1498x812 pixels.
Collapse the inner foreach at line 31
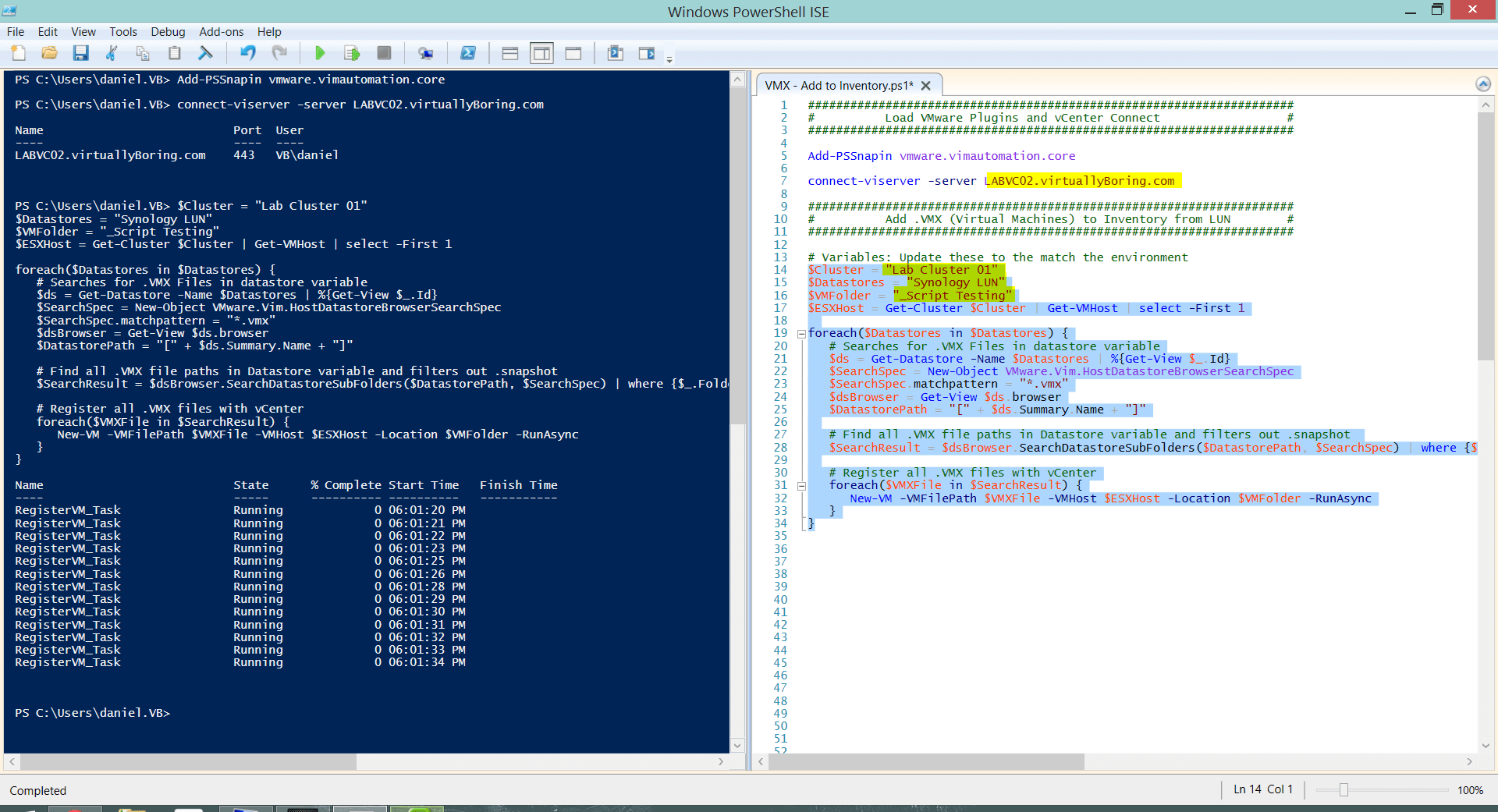tap(801, 486)
